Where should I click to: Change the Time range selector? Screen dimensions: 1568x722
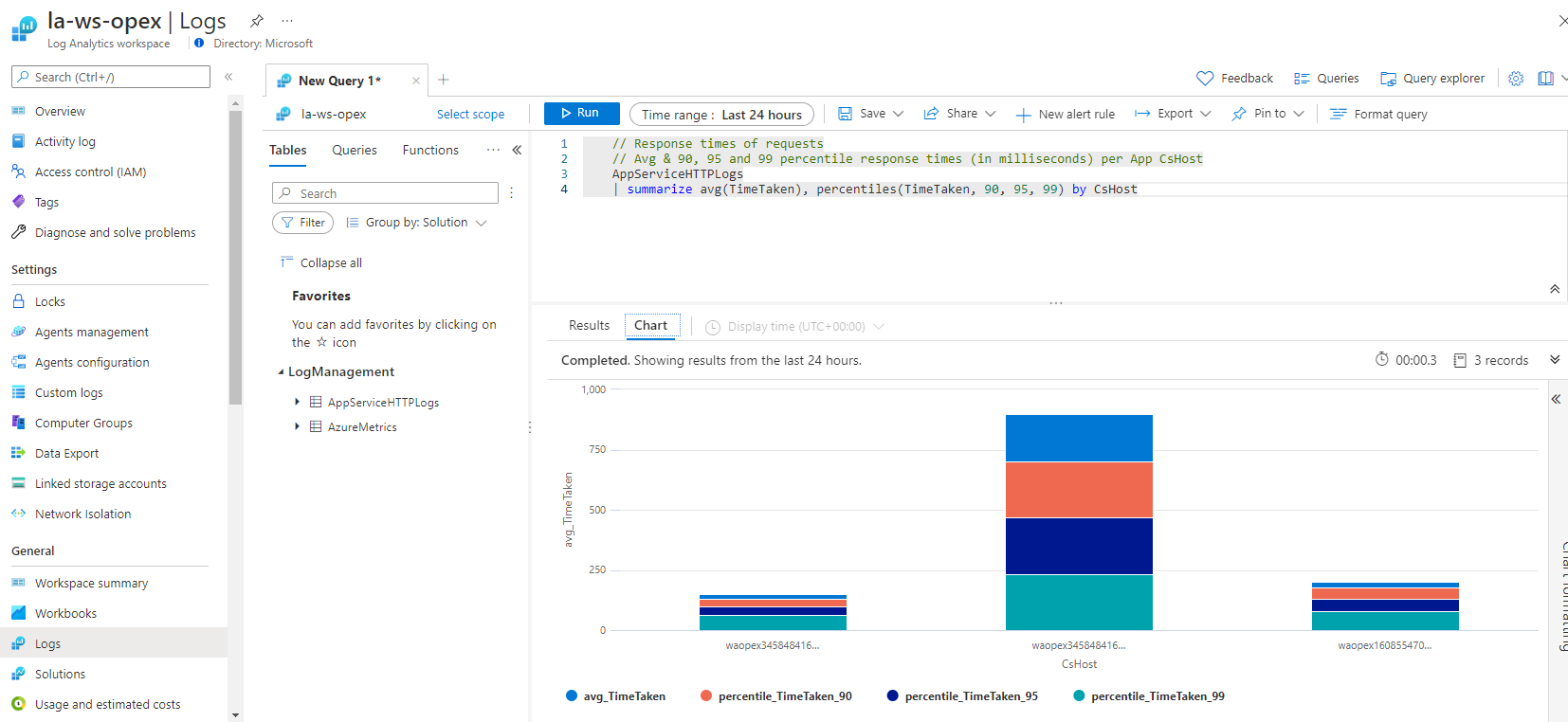[x=721, y=114]
